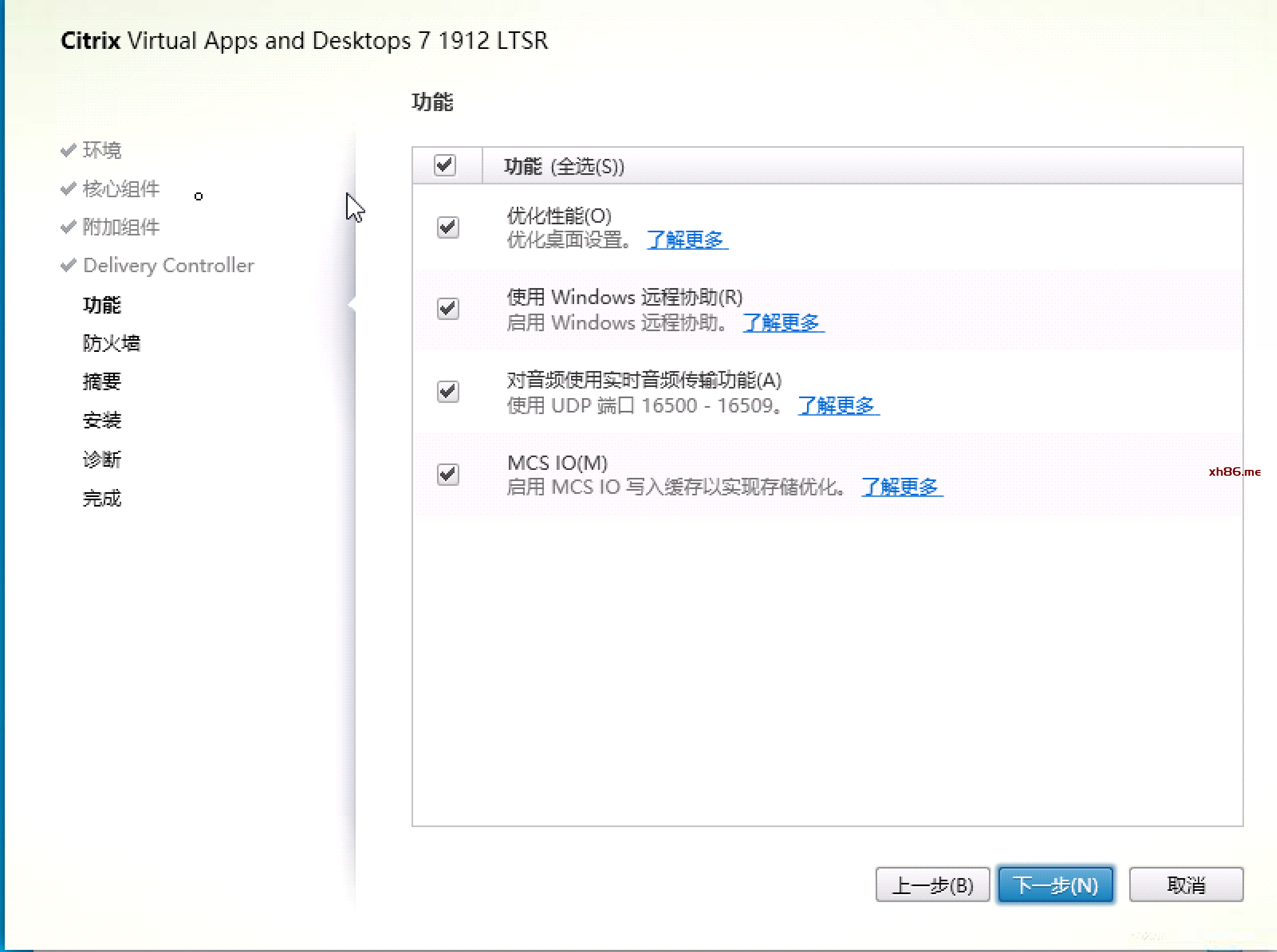Select the 核心组件 step in sidebar

click(x=121, y=189)
